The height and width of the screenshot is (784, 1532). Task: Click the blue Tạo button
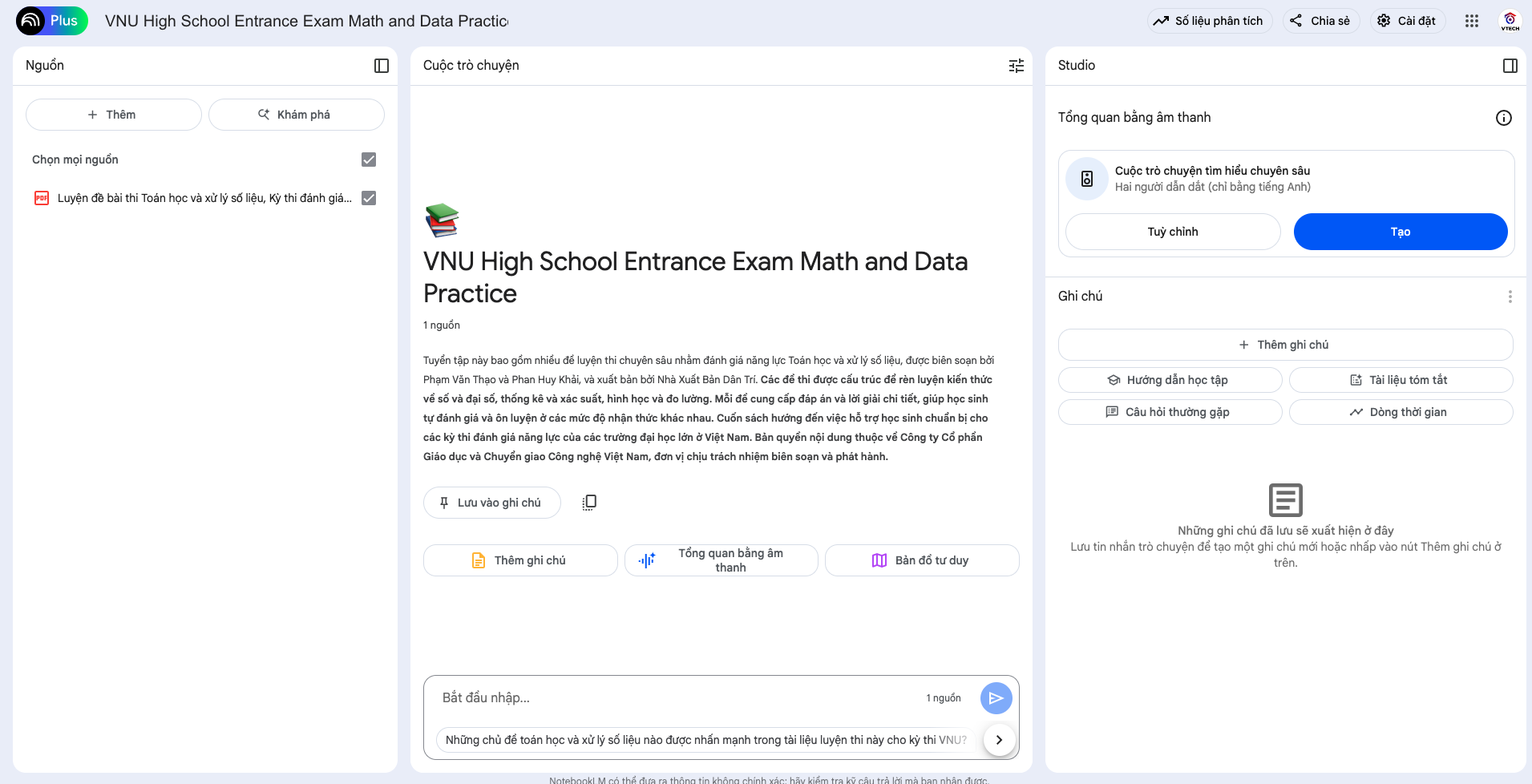tap(1401, 232)
